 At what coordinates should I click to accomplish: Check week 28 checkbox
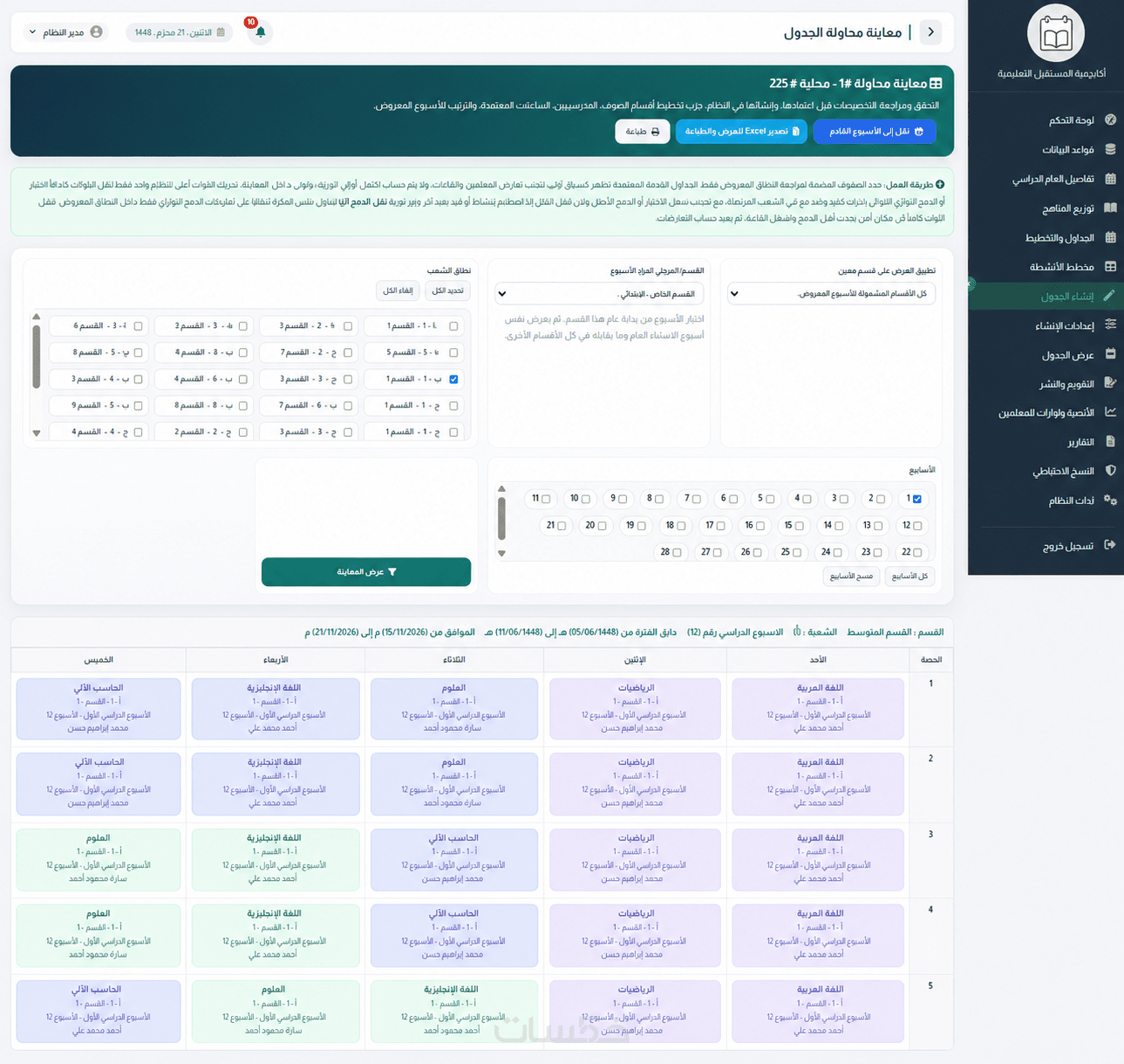click(x=677, y=552)
